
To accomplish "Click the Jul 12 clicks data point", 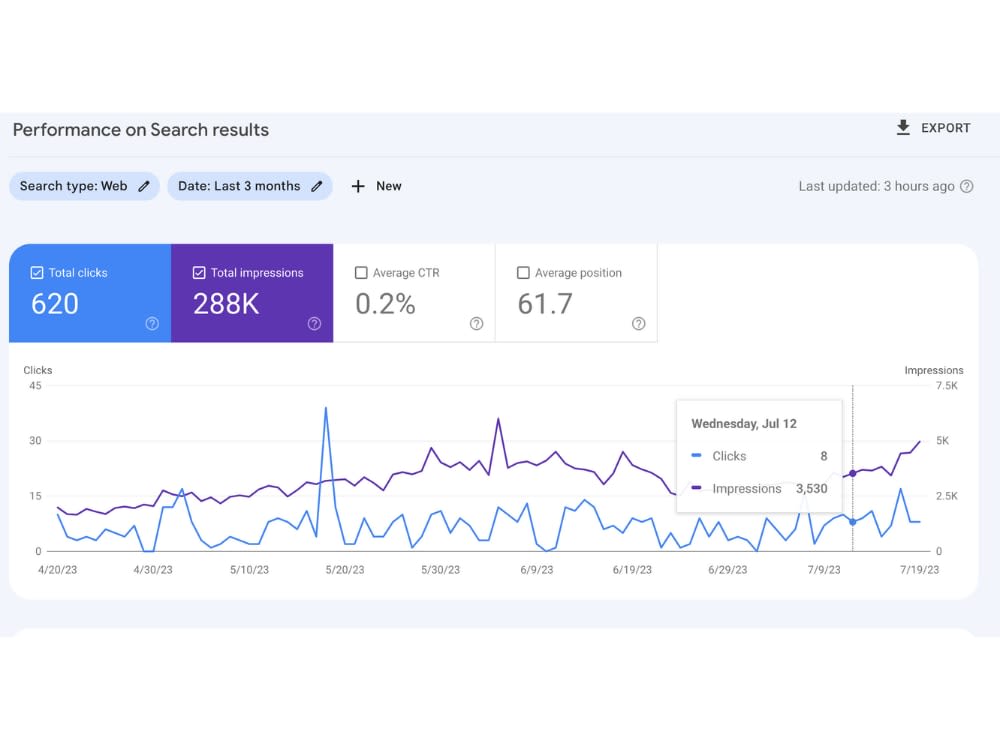I will click(853, 522).
